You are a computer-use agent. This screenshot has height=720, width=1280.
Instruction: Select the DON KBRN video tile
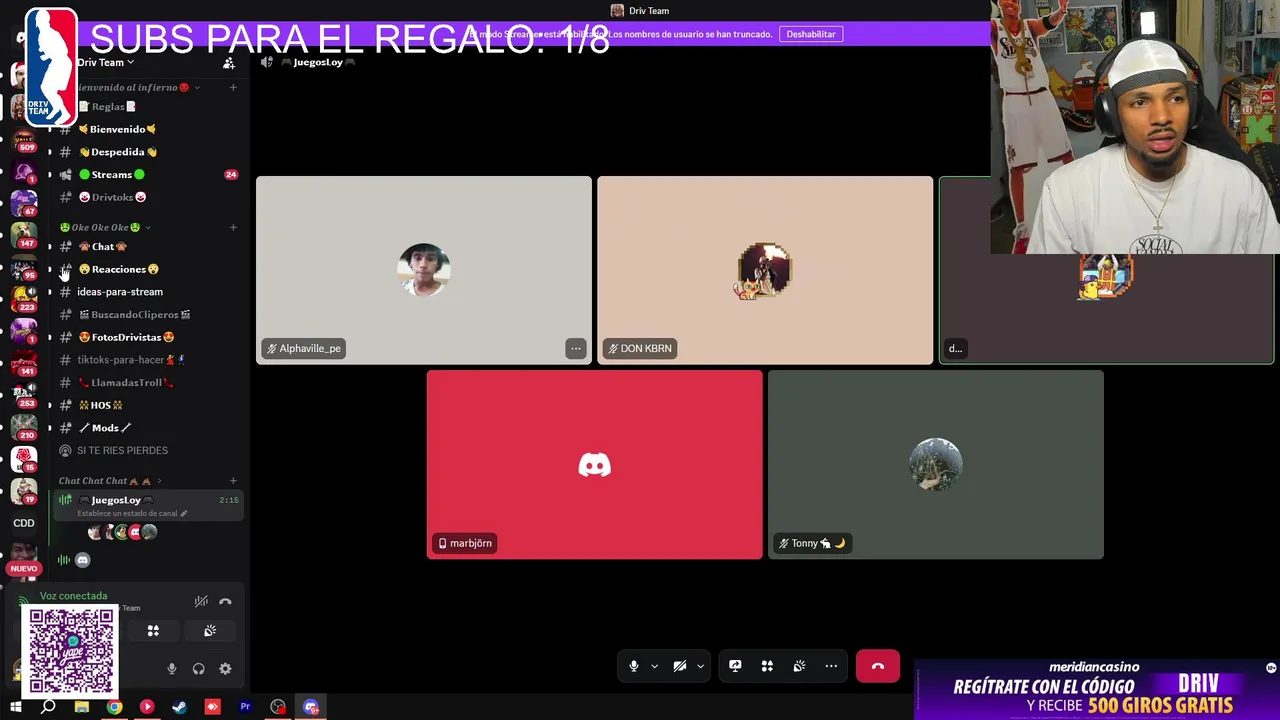tap(765, 270)
